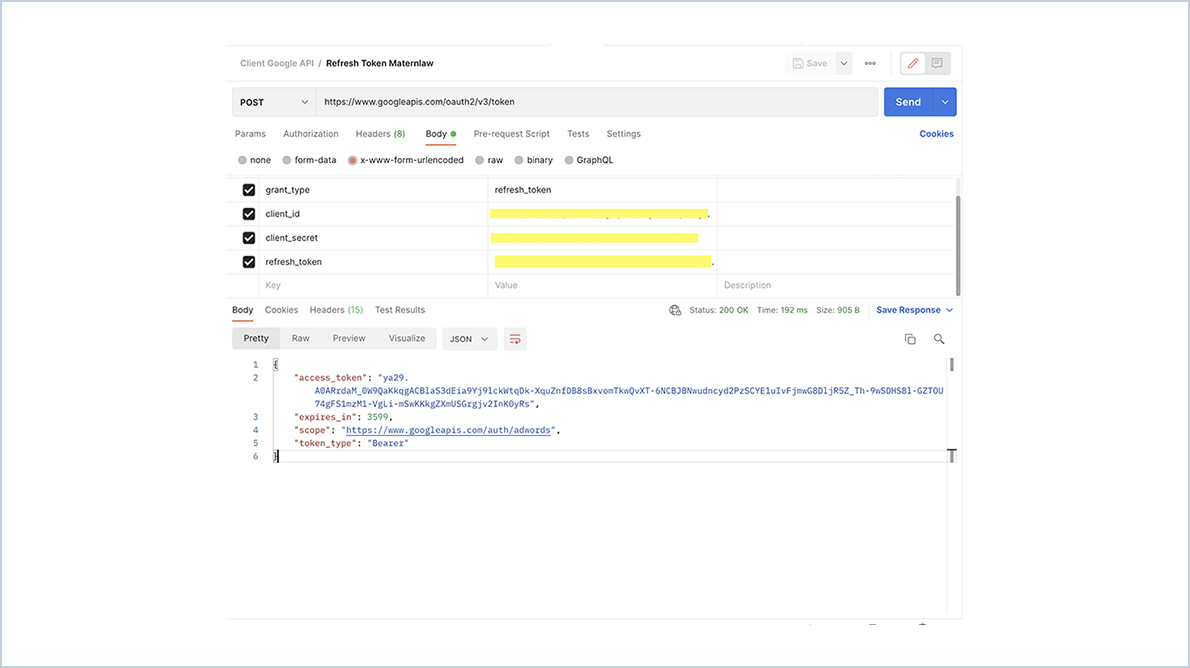Open the more actions ellipsis menu
The image size is (1190, 668).
[x=869, y=62]
